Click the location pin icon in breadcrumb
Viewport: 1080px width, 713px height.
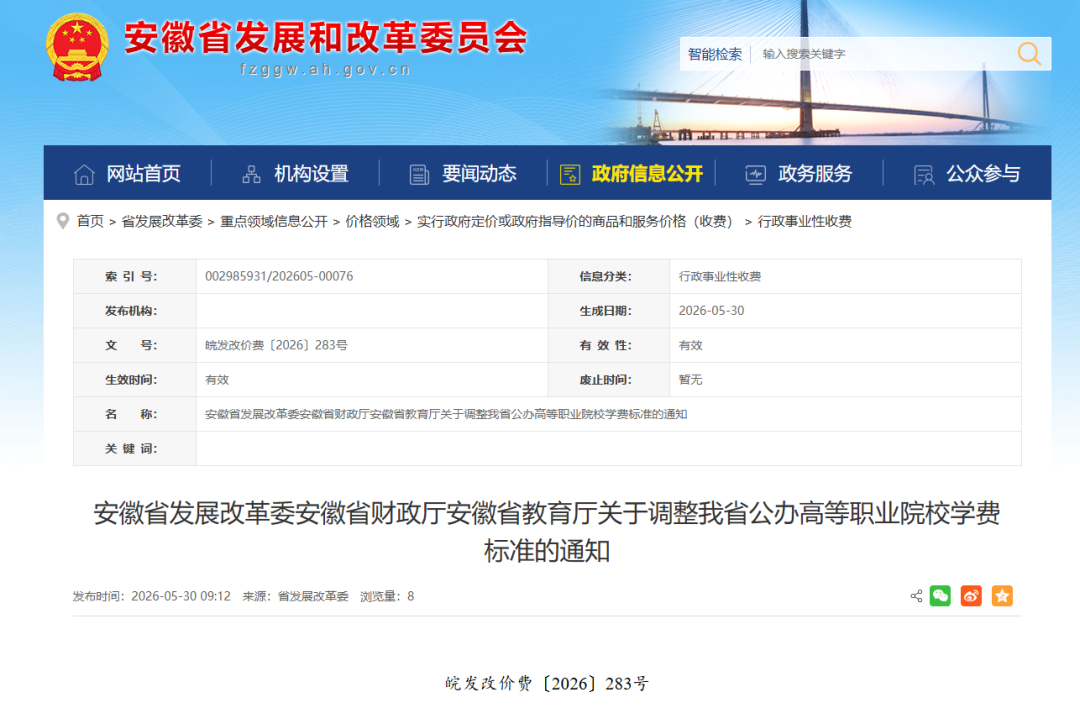click(63, 221)
